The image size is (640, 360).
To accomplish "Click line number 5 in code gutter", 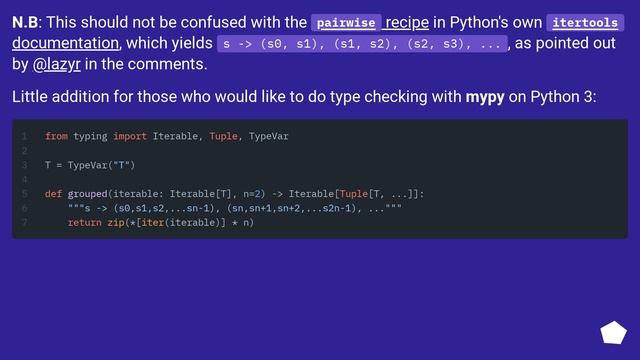I will pos(24,194).
